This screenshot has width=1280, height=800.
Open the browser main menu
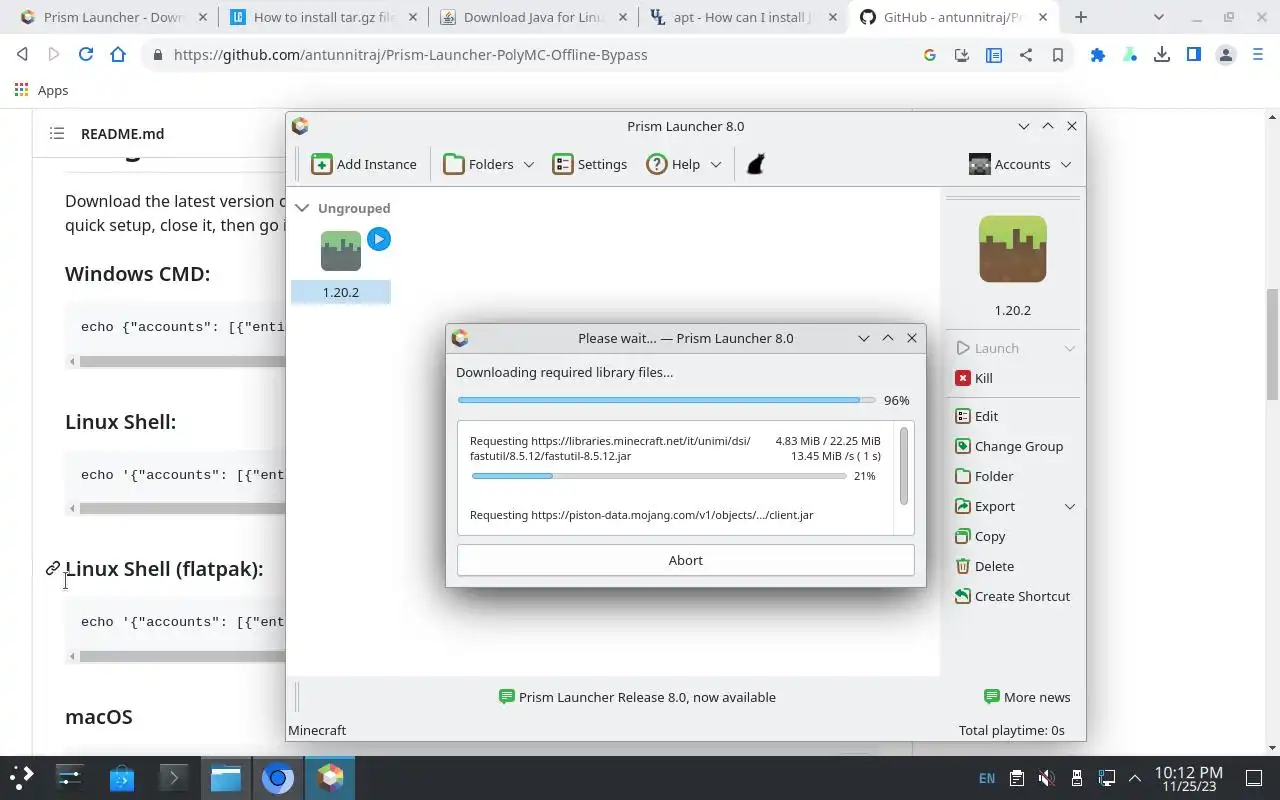1258,55
